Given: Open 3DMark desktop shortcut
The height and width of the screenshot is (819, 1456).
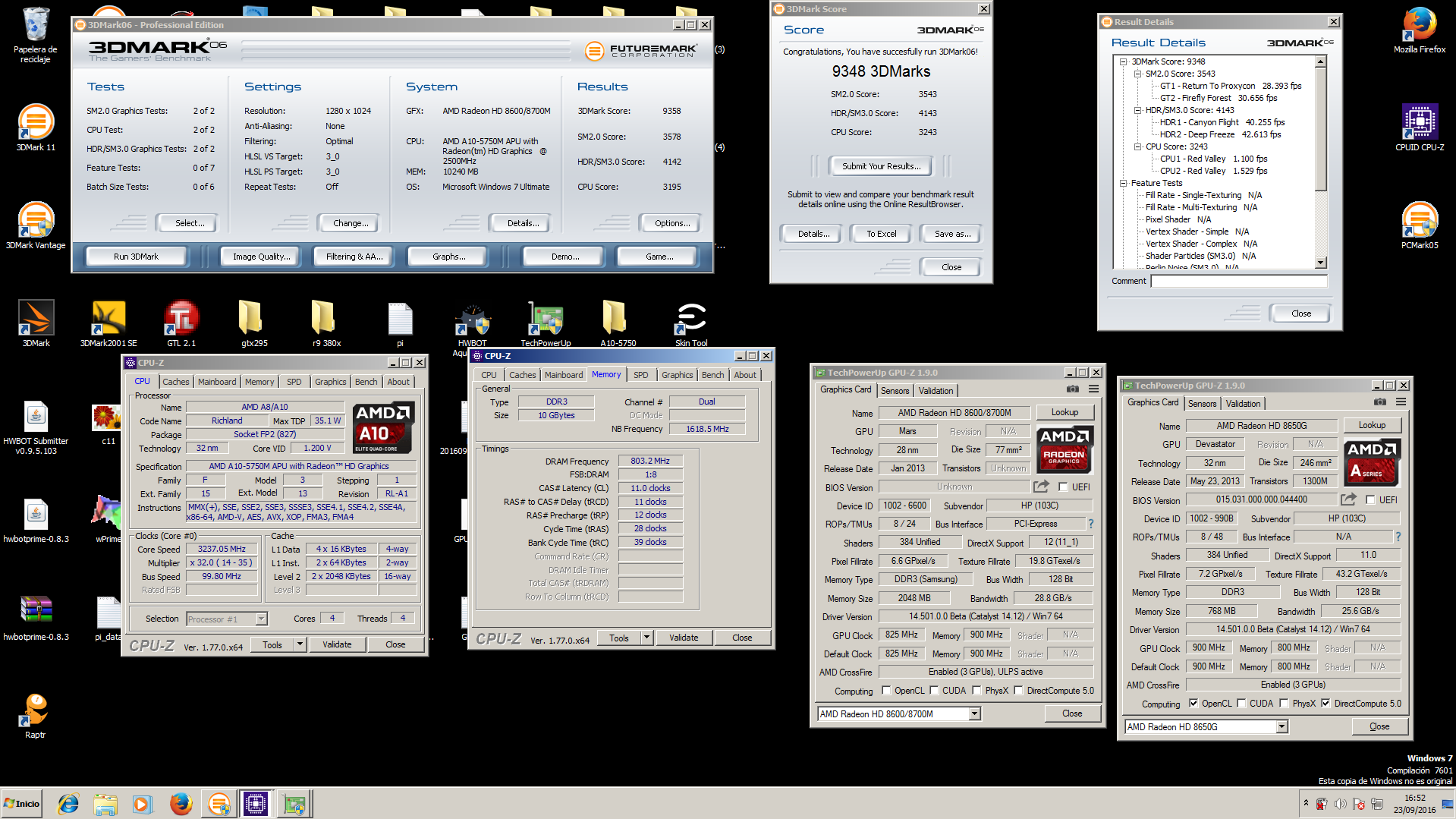Looking at the screenshot, I should click(36, 323).
